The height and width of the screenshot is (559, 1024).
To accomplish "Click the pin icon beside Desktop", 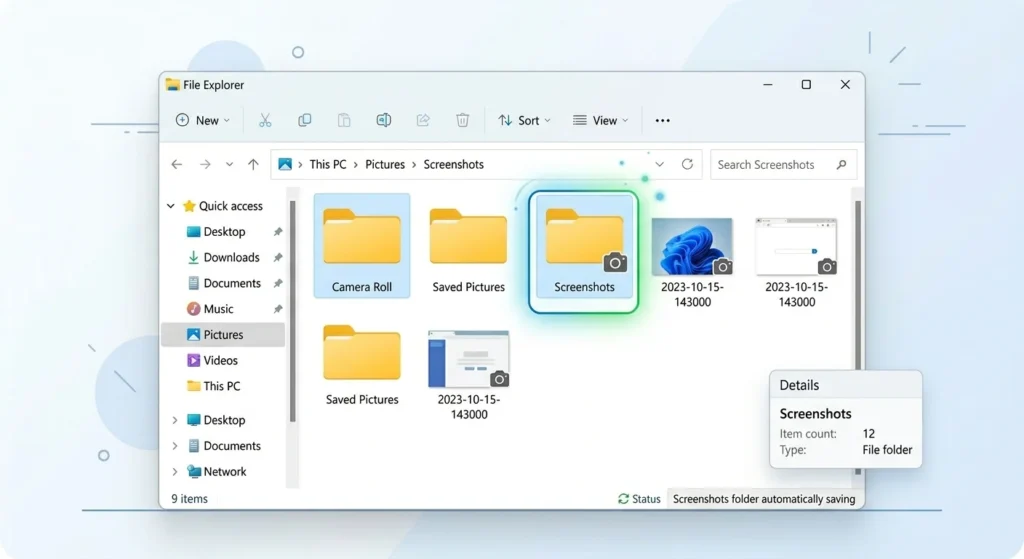I will pos(278,232).
